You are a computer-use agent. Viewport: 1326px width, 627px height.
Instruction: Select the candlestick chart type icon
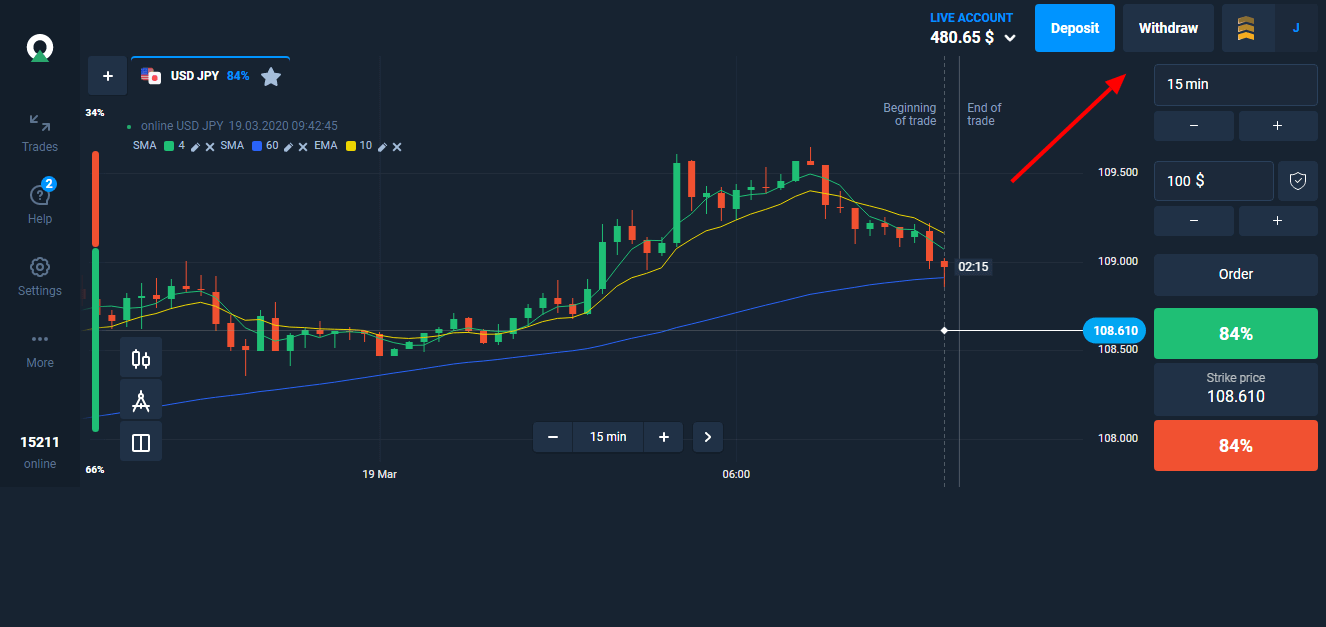[141, 357]
